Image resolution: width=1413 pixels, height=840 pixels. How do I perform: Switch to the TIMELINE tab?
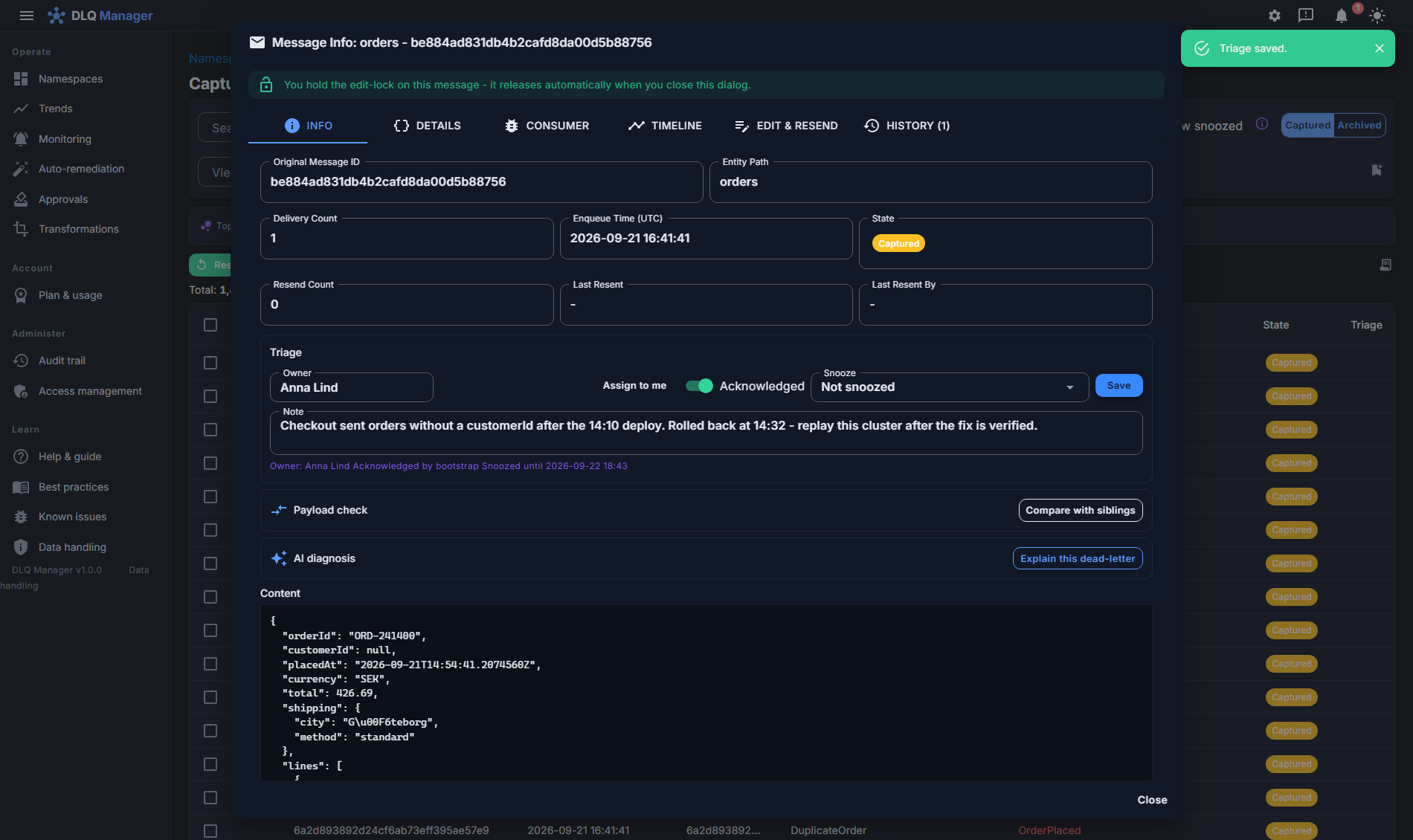coord(665,126)
